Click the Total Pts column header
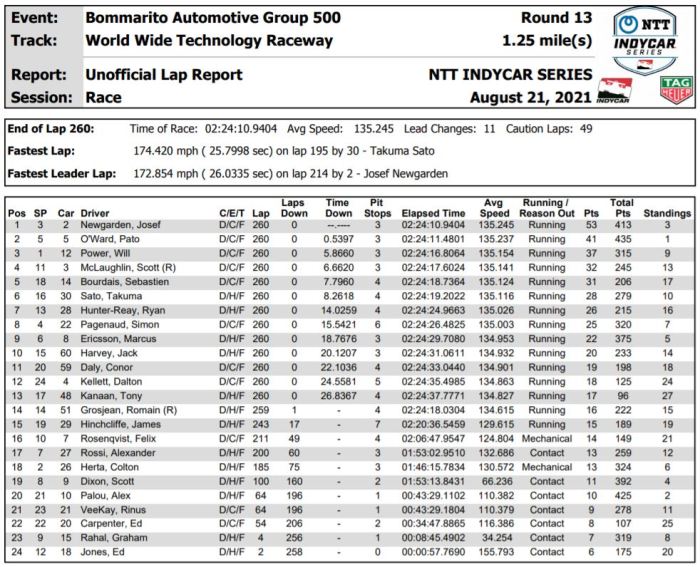 (x=621, y=208)
